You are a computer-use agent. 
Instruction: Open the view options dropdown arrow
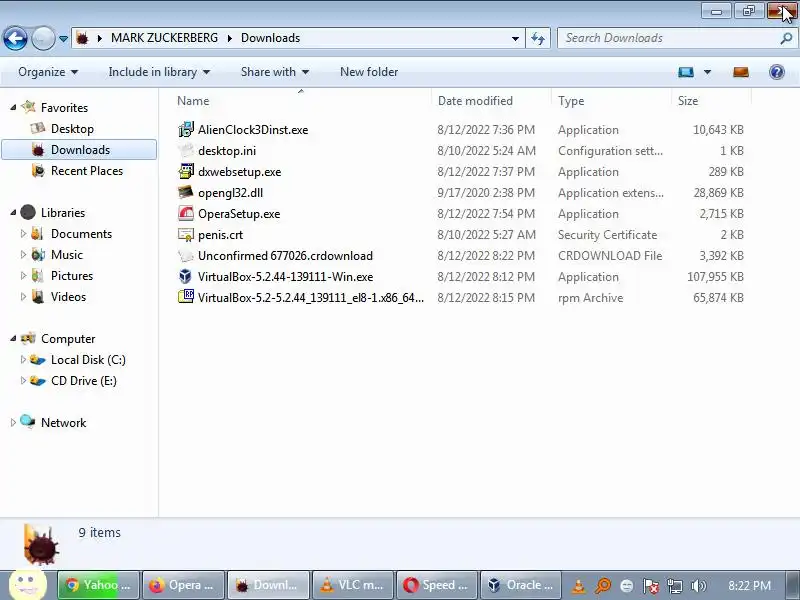[x=707, y=72]
